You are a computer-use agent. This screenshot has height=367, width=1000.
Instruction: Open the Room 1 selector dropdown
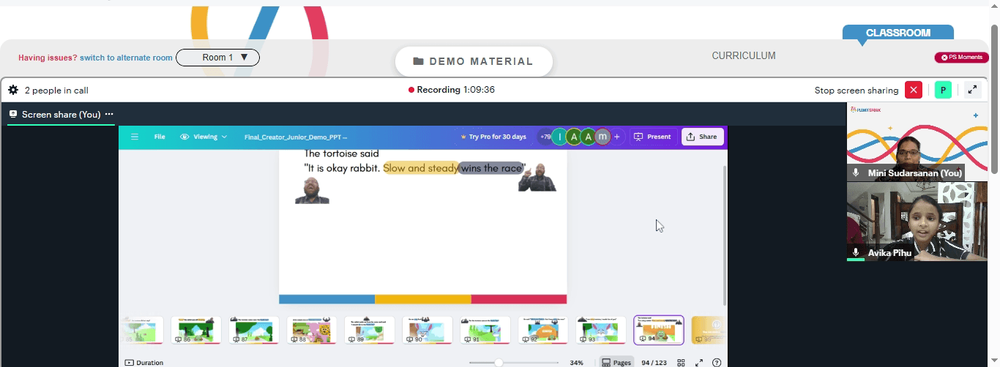click(x=217, y=57)
